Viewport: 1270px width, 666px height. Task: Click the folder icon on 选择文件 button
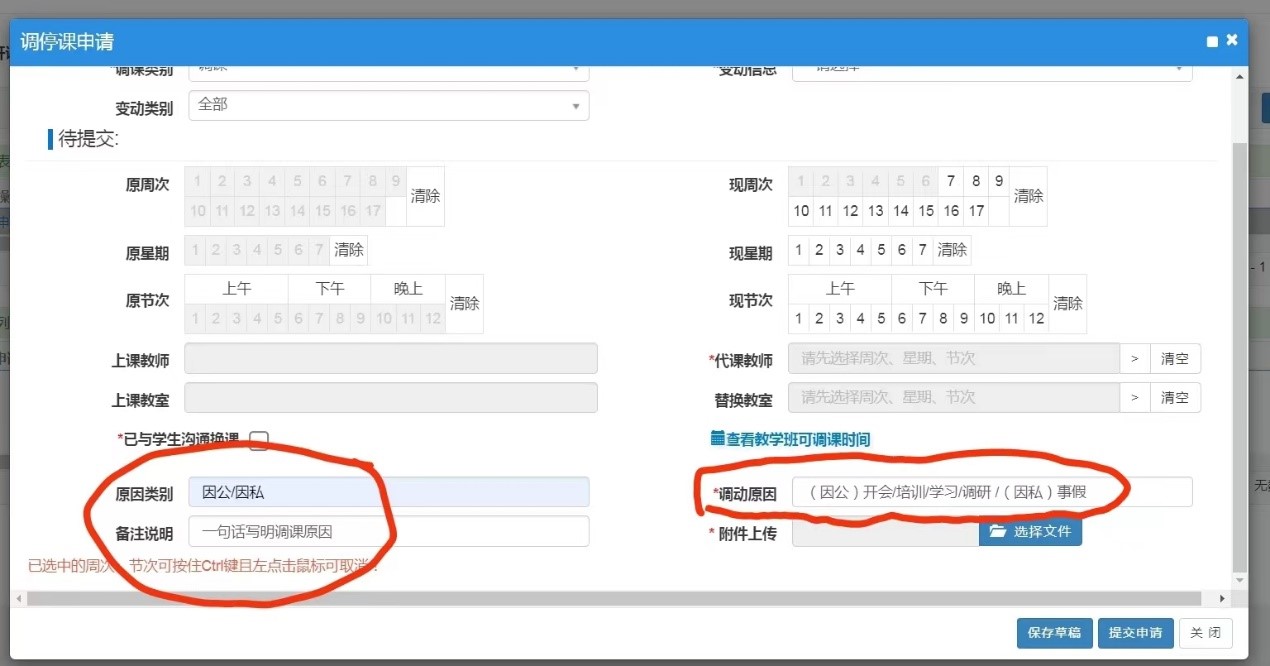[997, 532]
